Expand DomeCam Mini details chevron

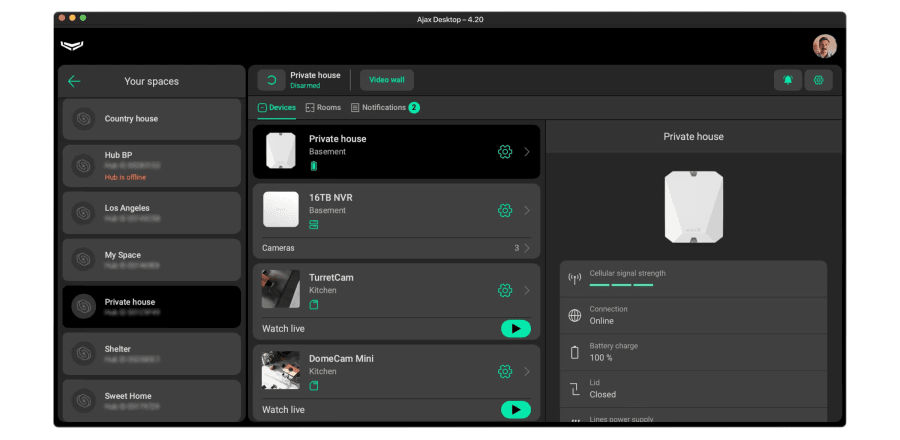pyautogui.click(x=527, y=372)
